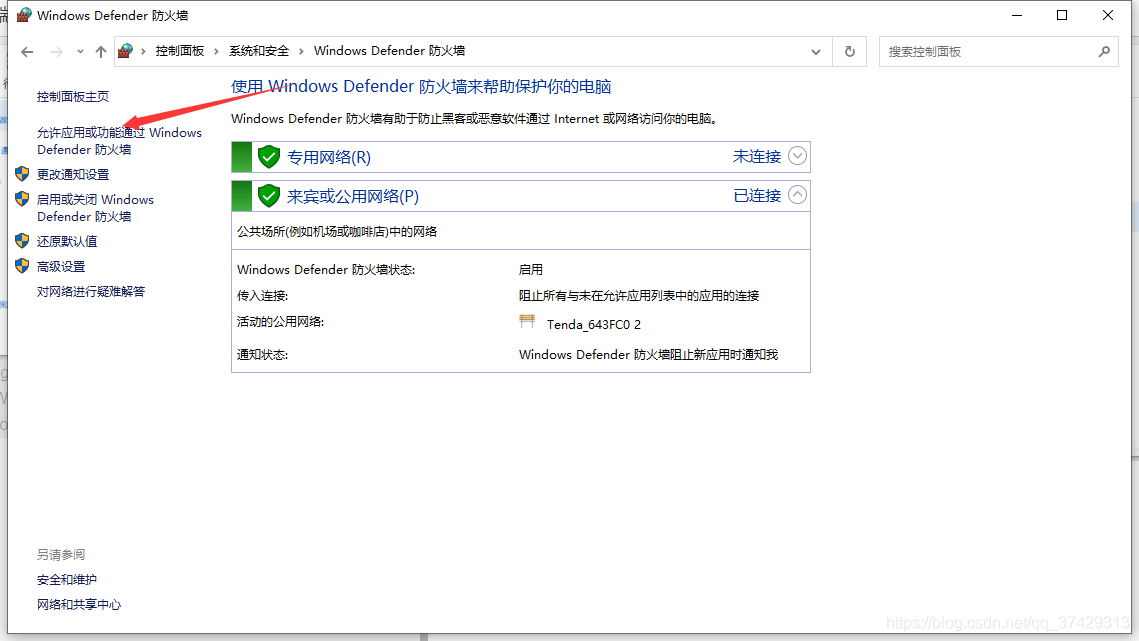Click the search magnifier icon

tap(1104, 52)
